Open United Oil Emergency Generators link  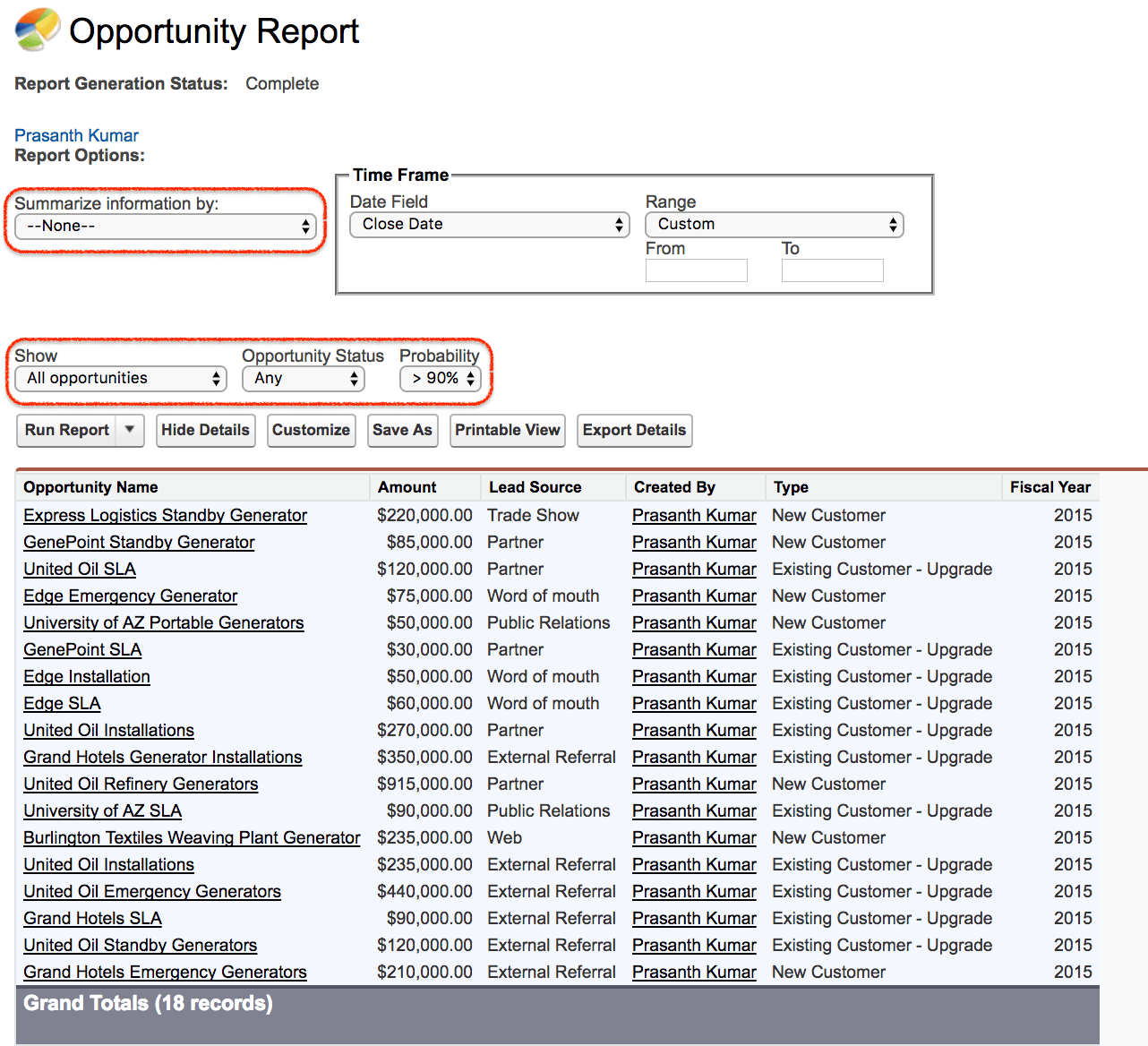coord(152,891)
